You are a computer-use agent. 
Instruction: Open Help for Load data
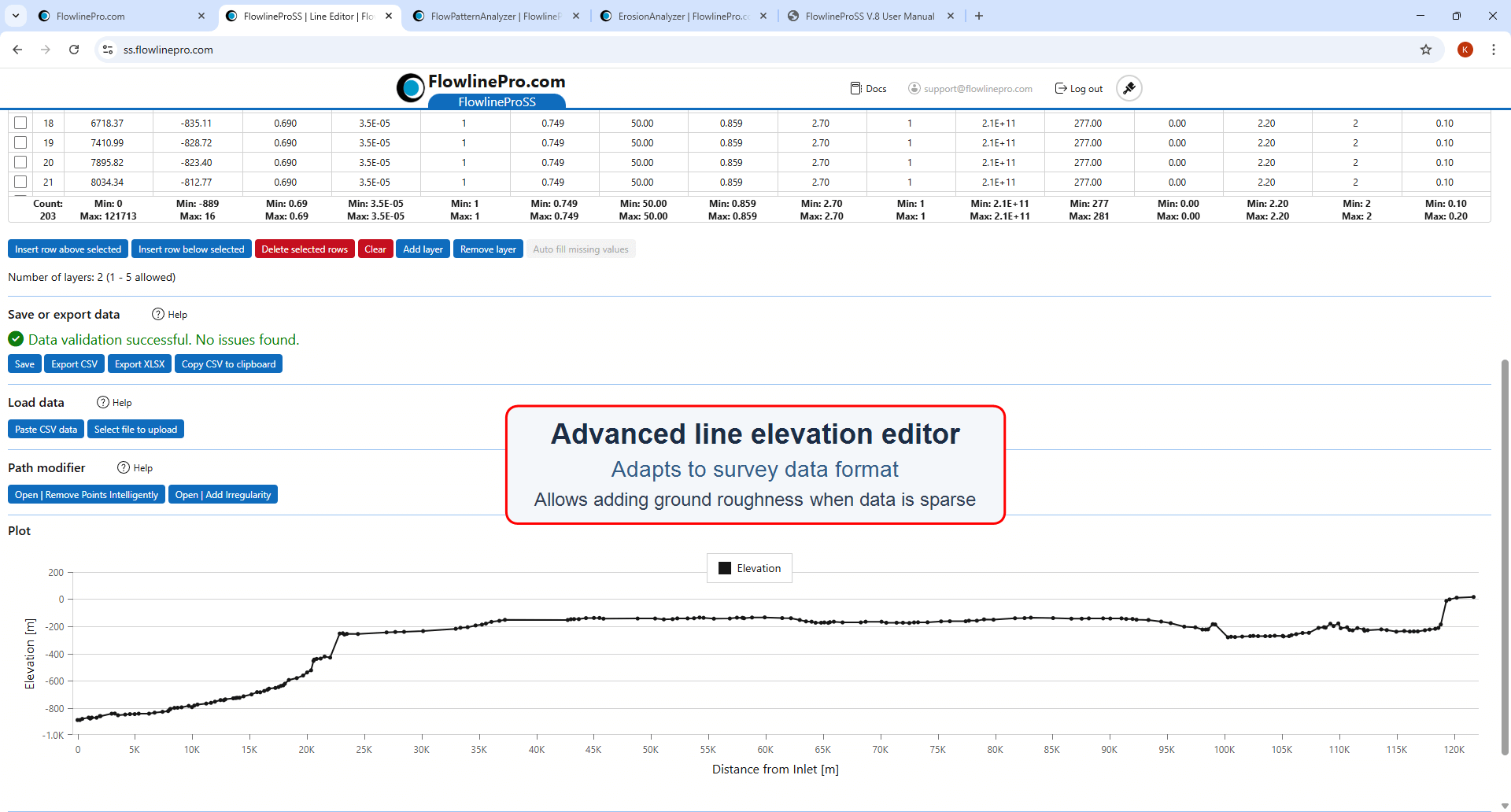(x=114, y=402)
